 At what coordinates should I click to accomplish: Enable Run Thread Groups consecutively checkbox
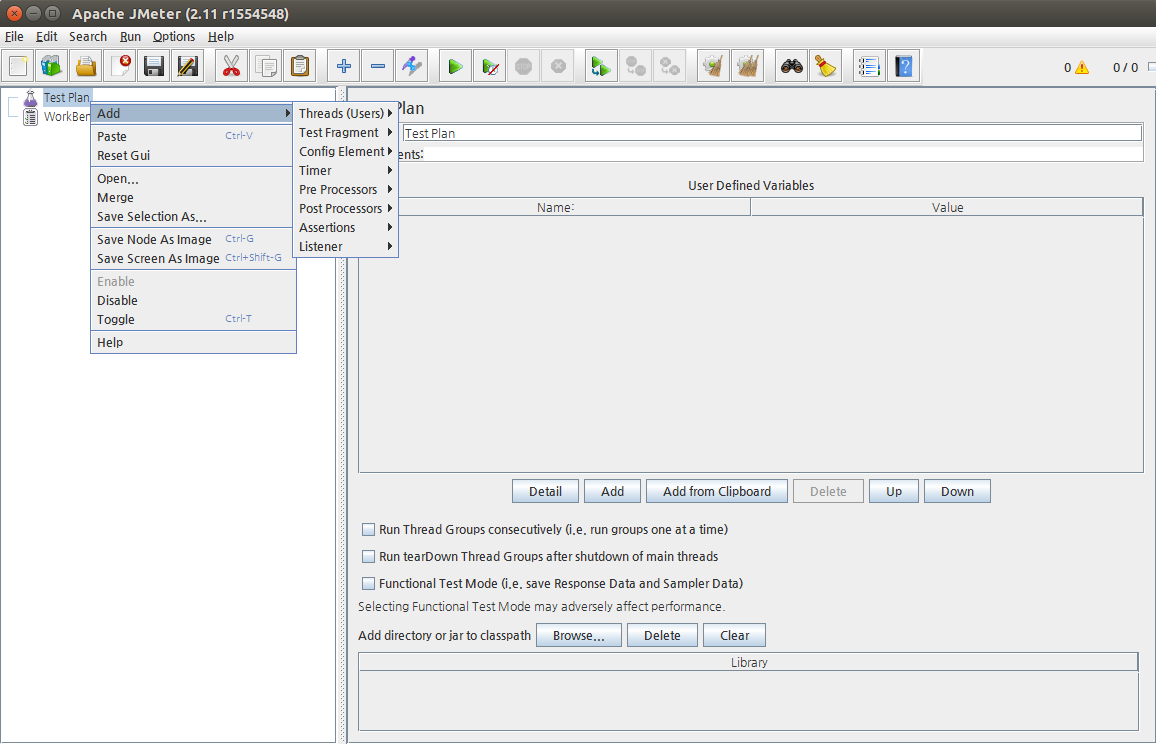click(369, 529)
